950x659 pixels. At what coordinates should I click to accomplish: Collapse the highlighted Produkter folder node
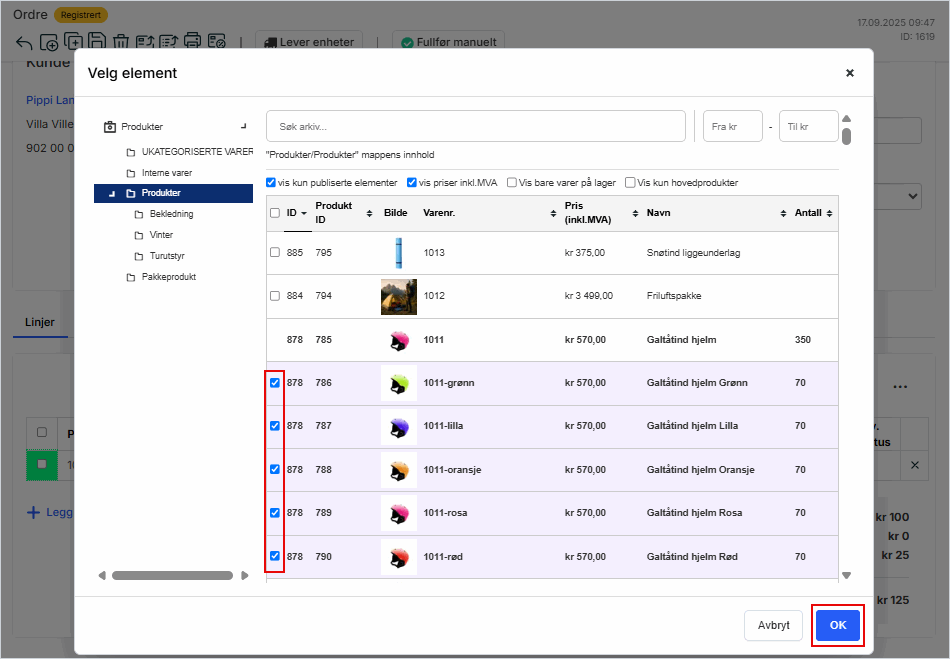click(x=112, y=194)
